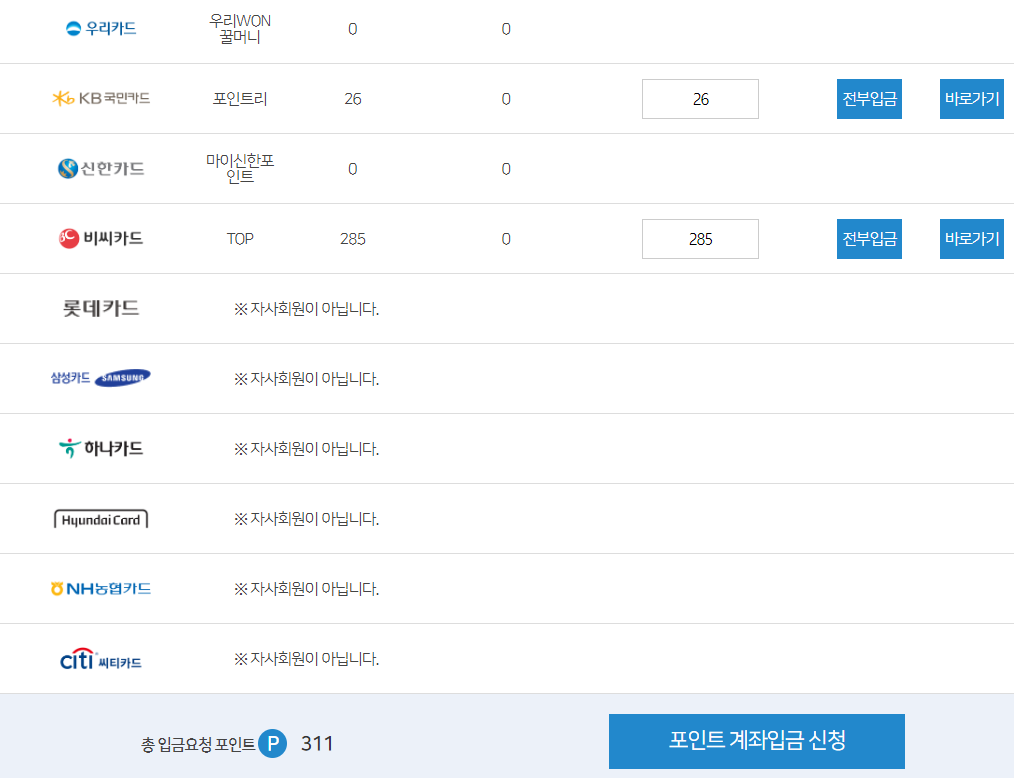Click the BC Card logo
Viewport: 1014px width, 778px height.
click(x=101, y=238)
